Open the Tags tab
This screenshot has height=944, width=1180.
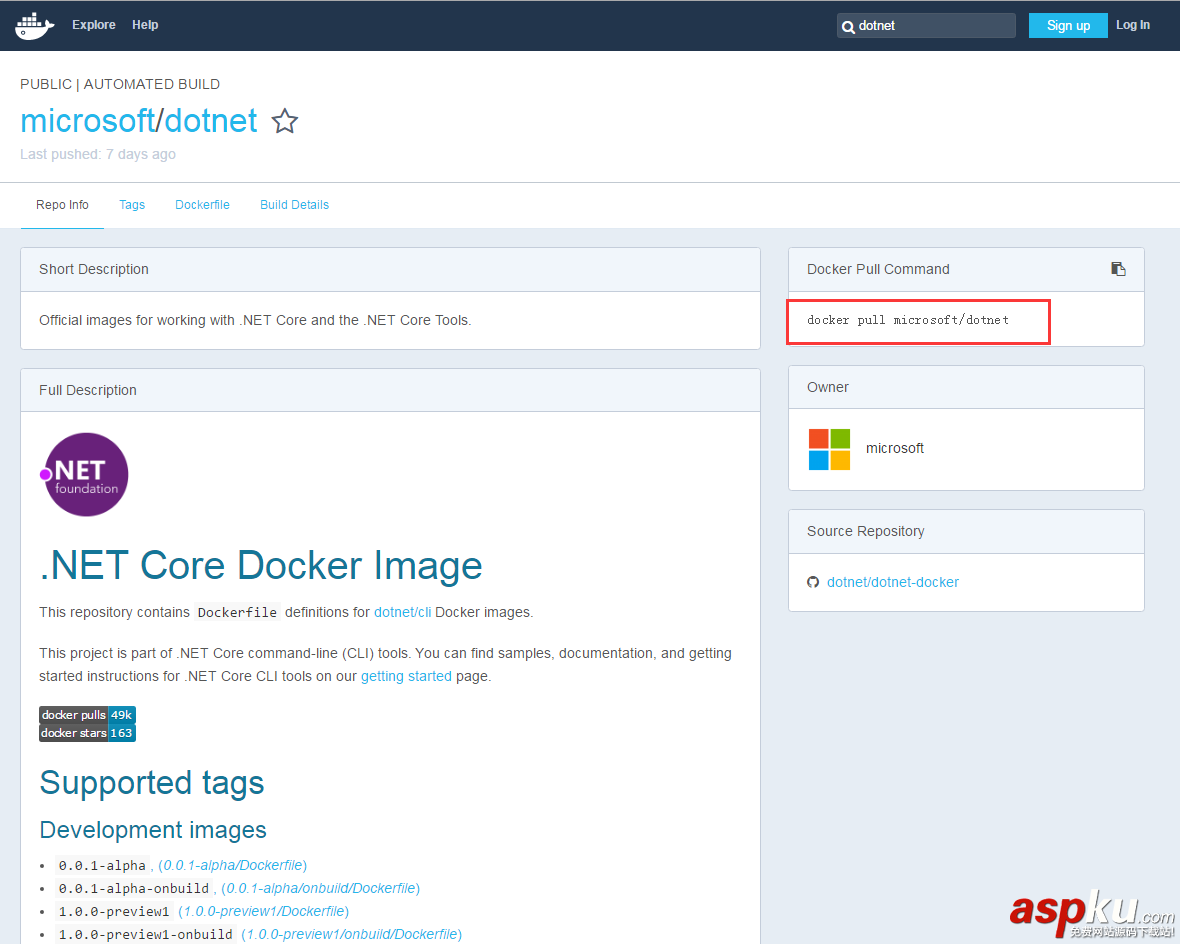132,205
